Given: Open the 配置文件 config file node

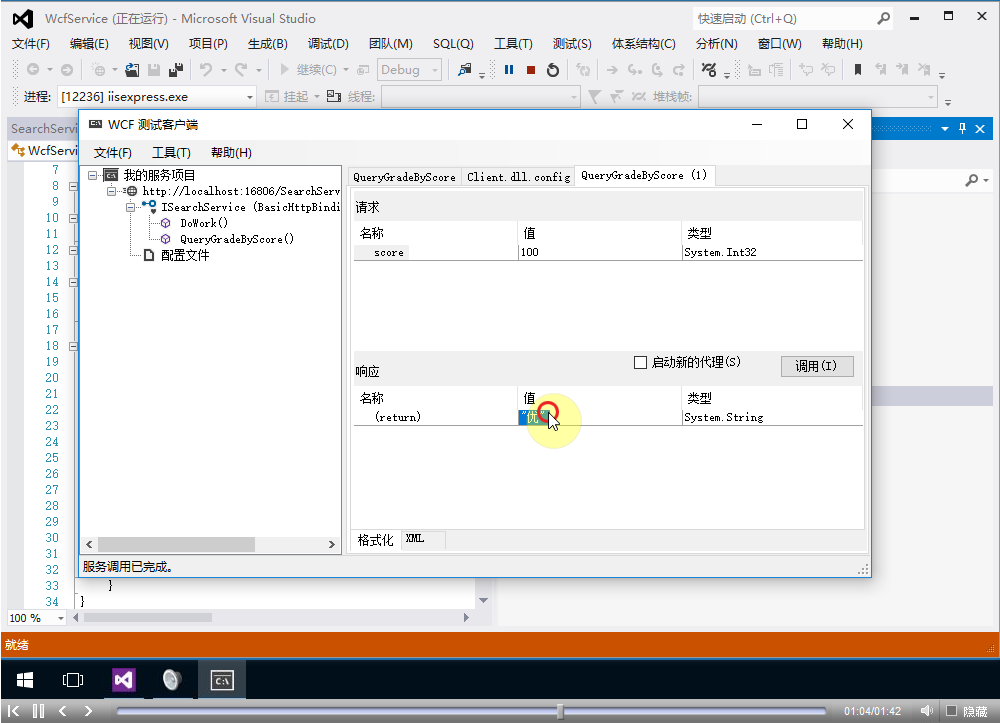Looking at the screenshot, I should (x=185, y=255).
